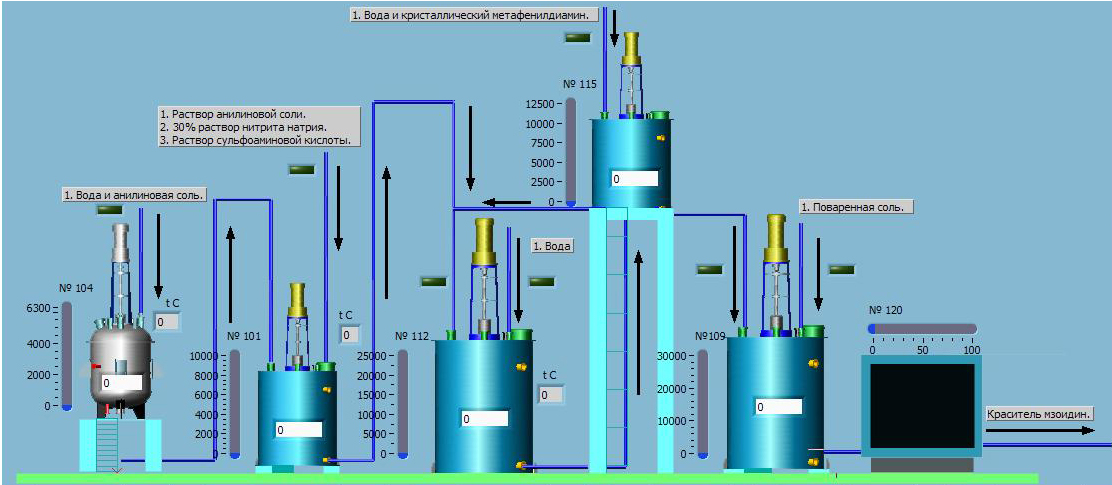
Task: Toggle the LED left of tank №112 agitator
Action: click(x=433, y=281)
